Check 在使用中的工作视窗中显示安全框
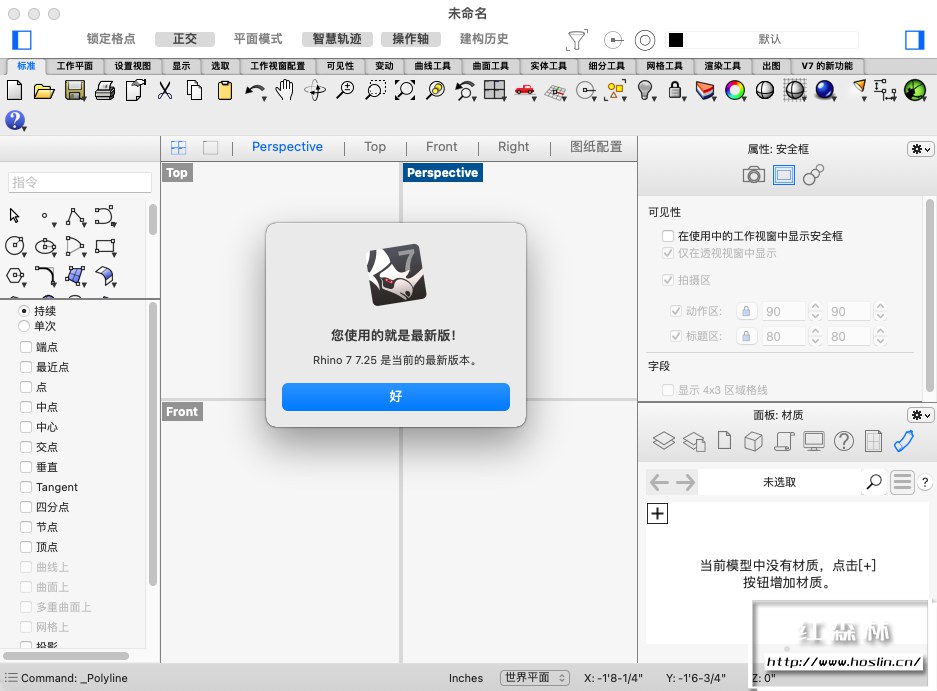This screenshot has height=691, width=937. 668,236
